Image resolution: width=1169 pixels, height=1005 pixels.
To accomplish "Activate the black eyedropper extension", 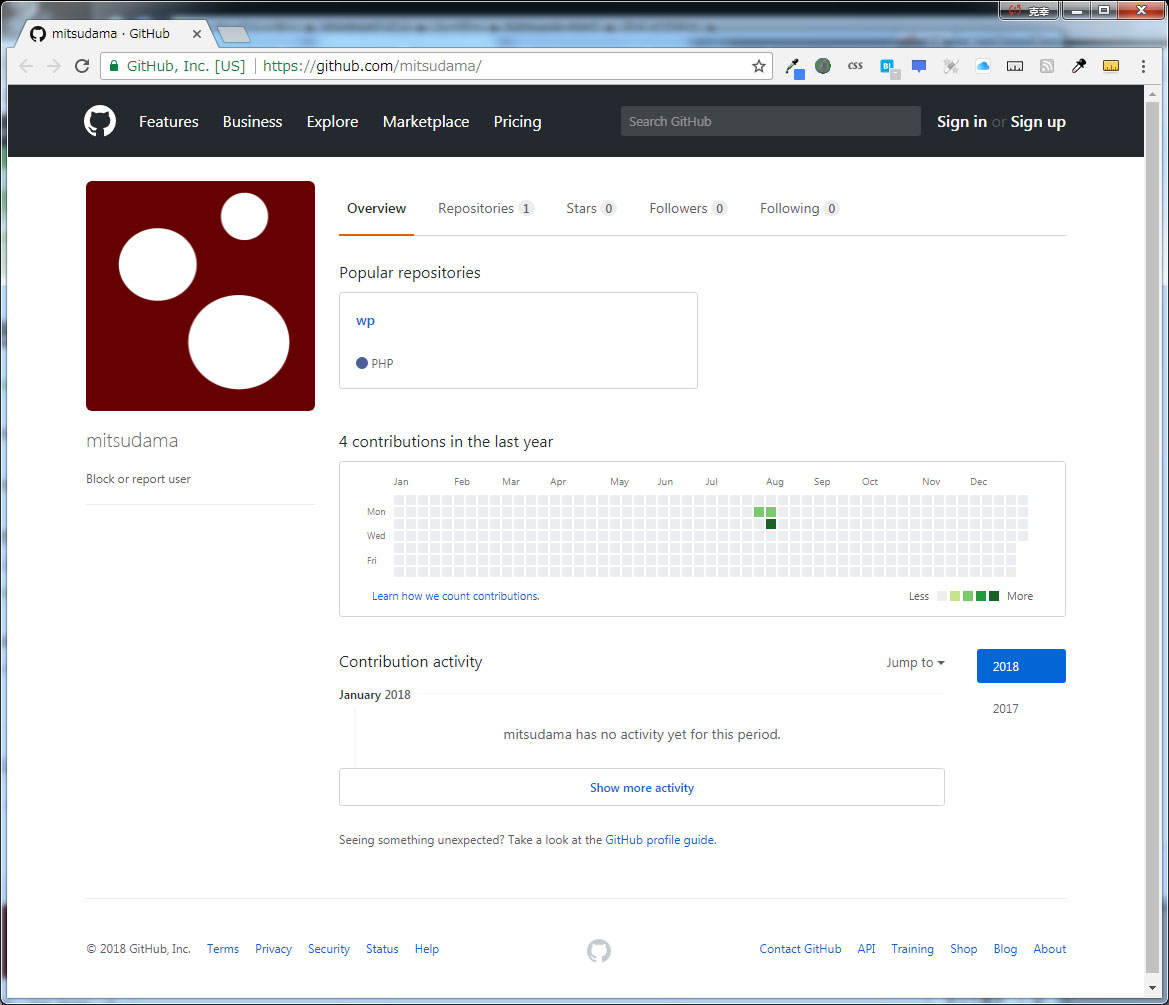I will tap(1079, 66).
